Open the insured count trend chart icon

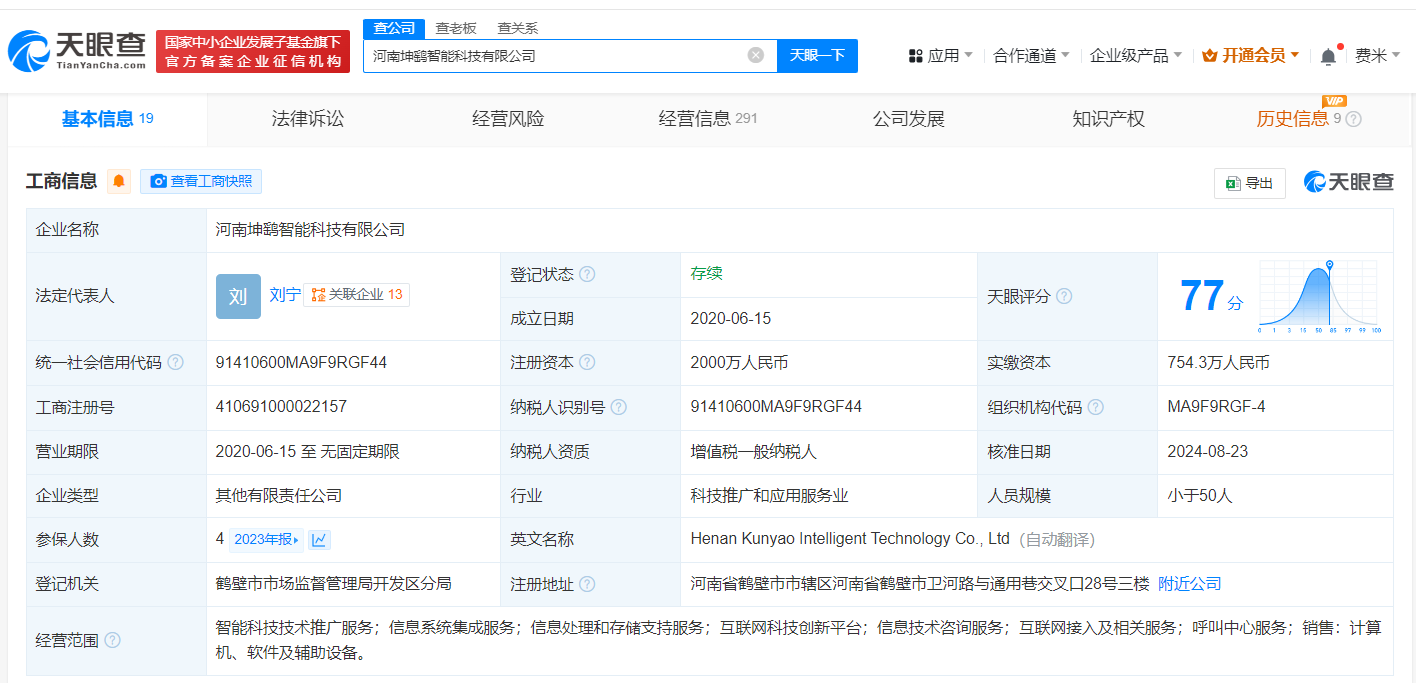pyautogui.click(x=319, y=540)
